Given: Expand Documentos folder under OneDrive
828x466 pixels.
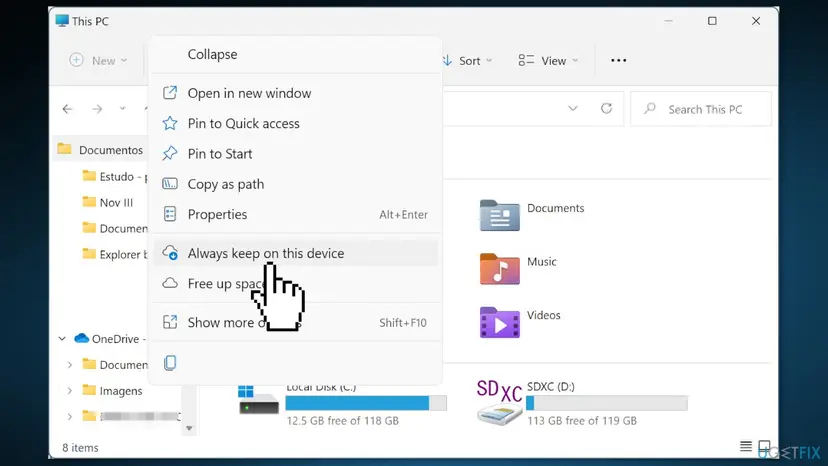Looking at the screenshot, I should (x=70, y=365).
